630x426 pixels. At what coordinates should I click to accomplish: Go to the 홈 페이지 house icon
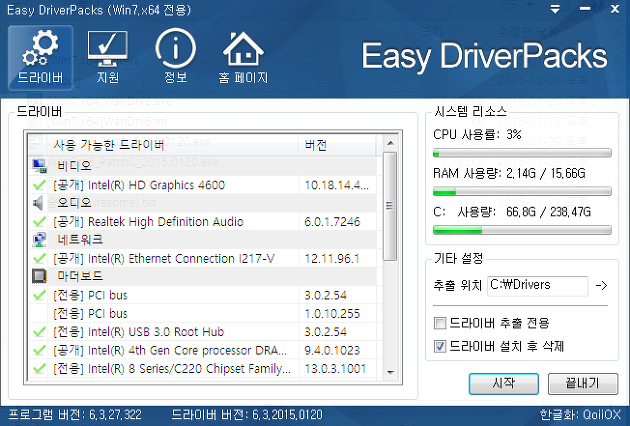point(243,57)
